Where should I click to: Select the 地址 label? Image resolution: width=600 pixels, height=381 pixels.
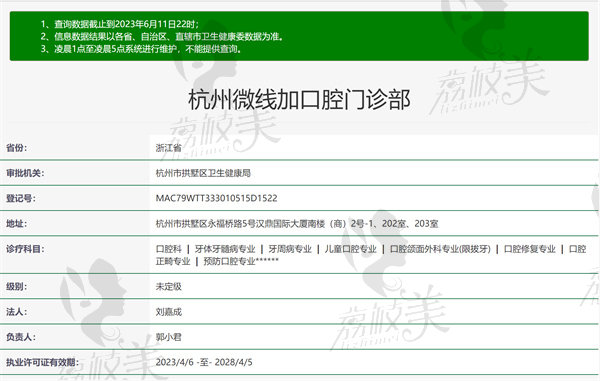[x=16, y=223]
